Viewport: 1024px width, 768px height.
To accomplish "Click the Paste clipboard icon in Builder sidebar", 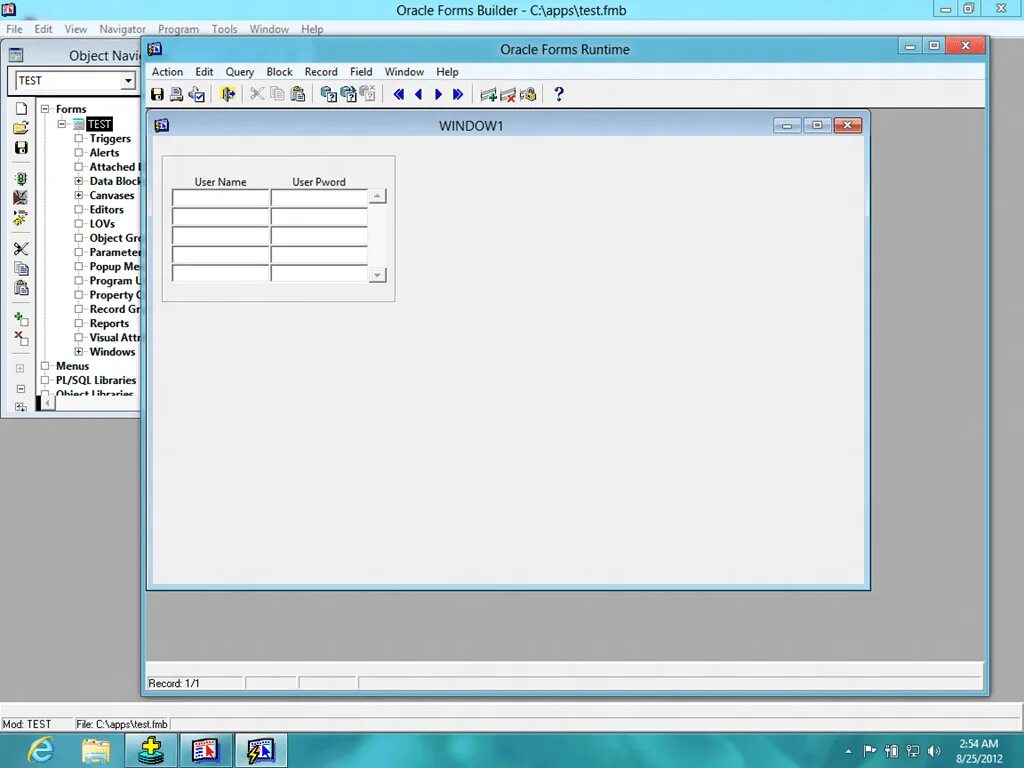I will (21, 287).
